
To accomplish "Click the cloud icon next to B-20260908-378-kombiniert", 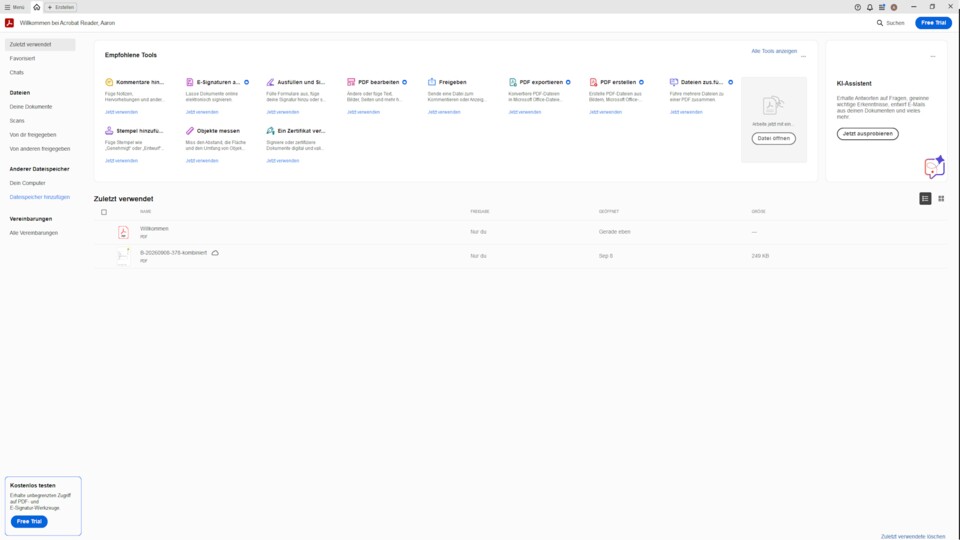I will [x=215, y=253].
